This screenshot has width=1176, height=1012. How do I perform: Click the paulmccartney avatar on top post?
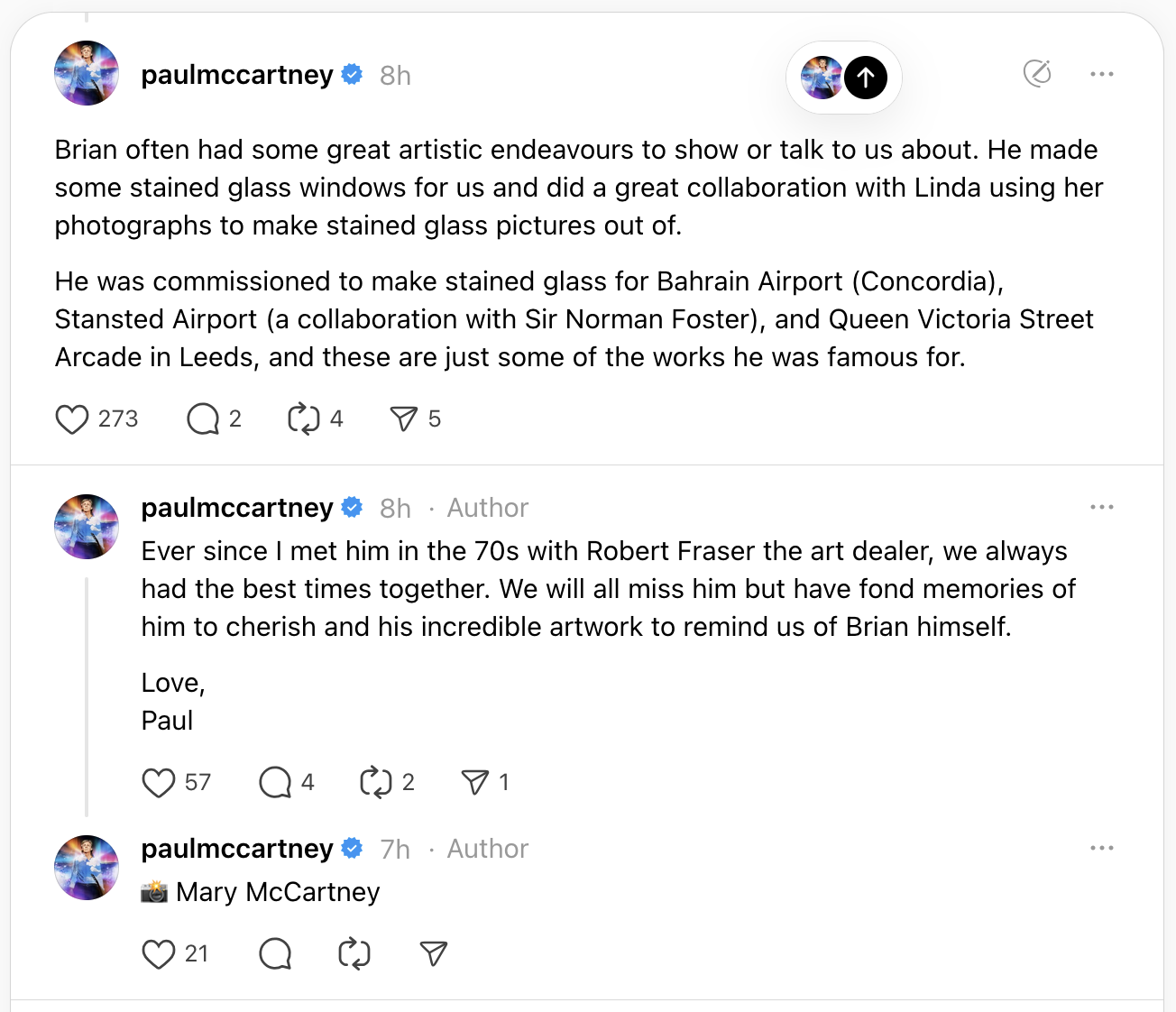point(87,74)
